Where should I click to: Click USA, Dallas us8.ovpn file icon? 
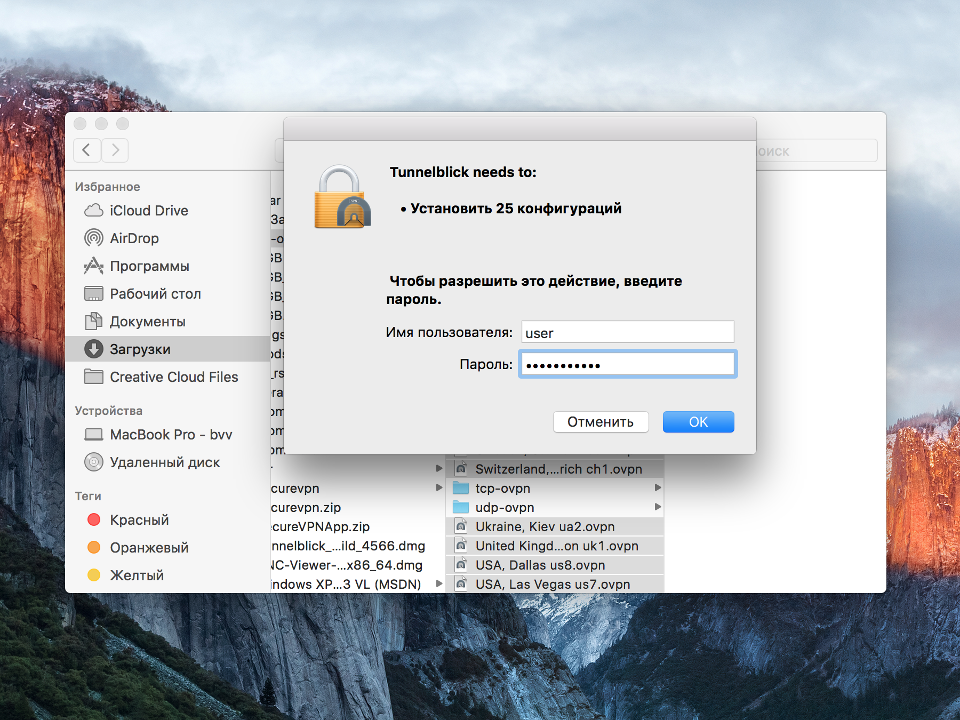tap(461, 564)
